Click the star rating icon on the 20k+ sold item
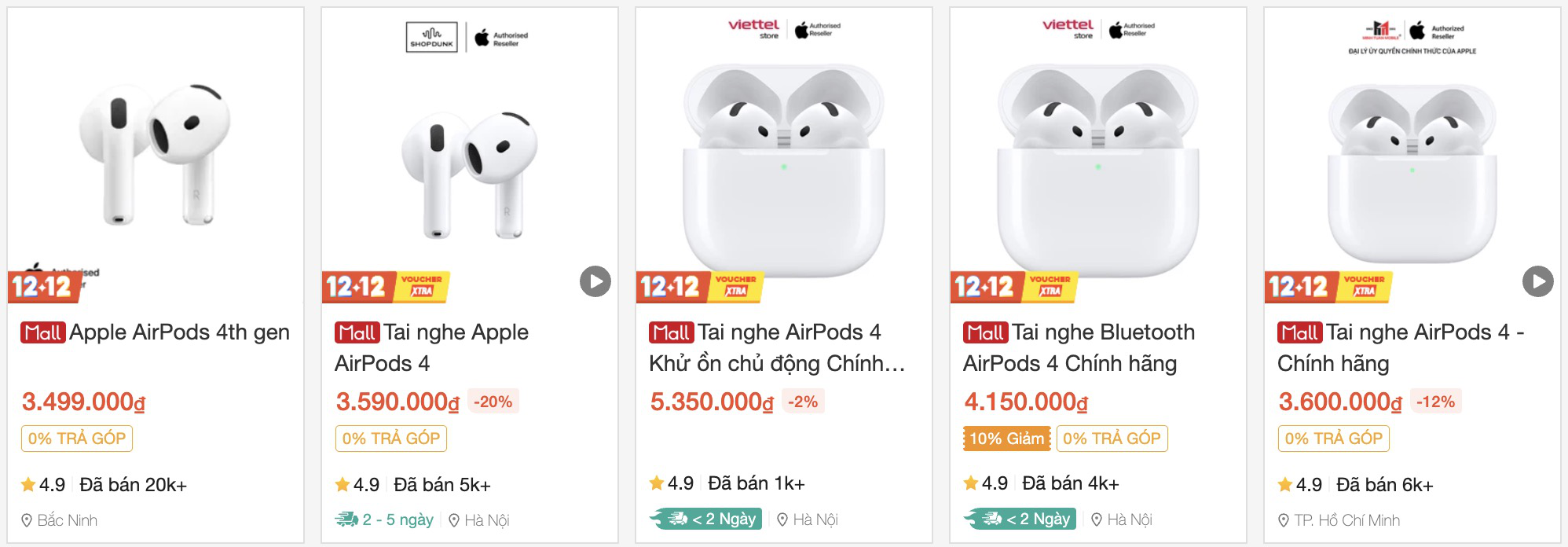The height and width of the screenshot is (547, 1568). (x=28, y=485)
